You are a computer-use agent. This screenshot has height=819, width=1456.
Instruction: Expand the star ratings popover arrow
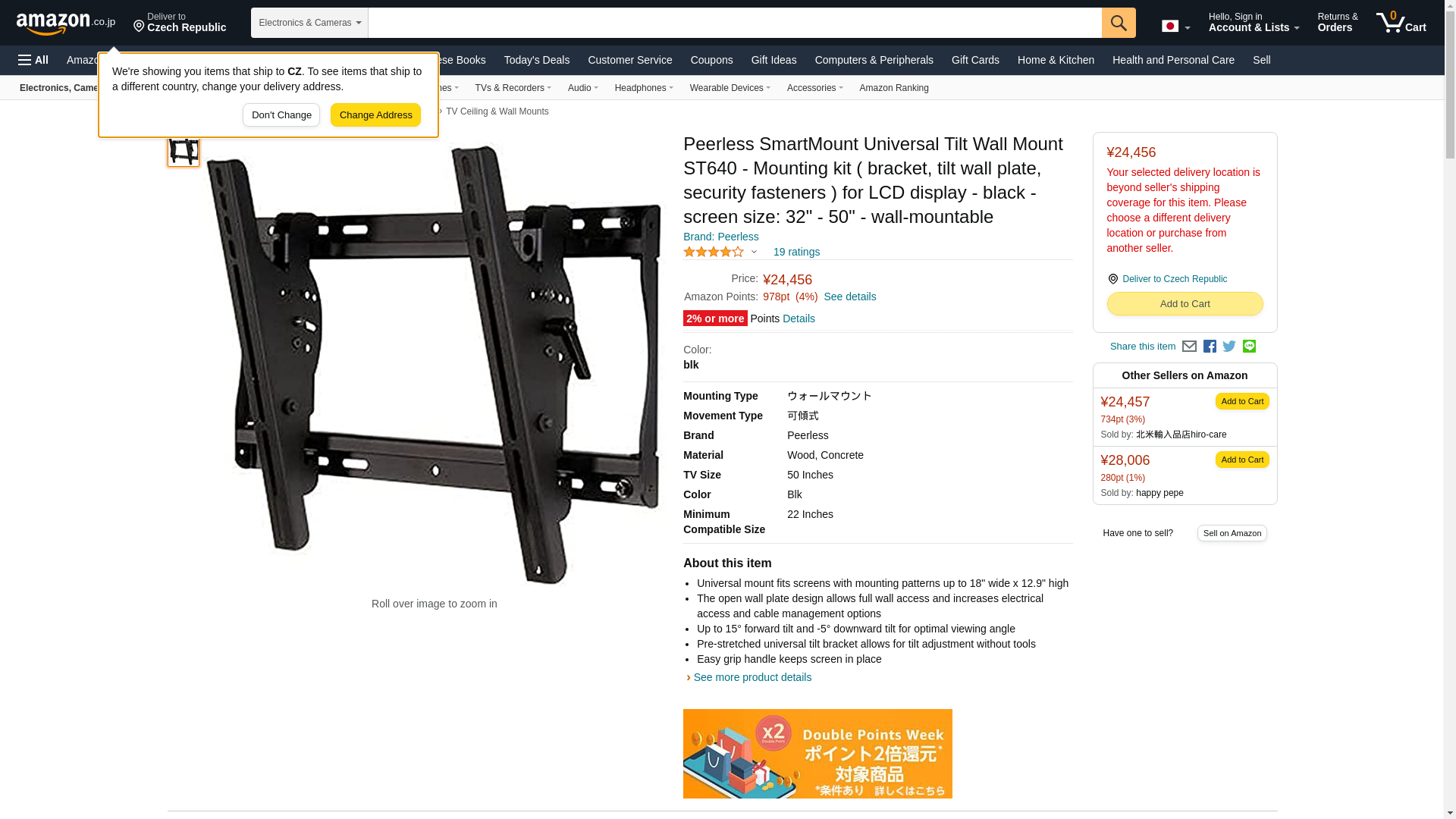754,252
